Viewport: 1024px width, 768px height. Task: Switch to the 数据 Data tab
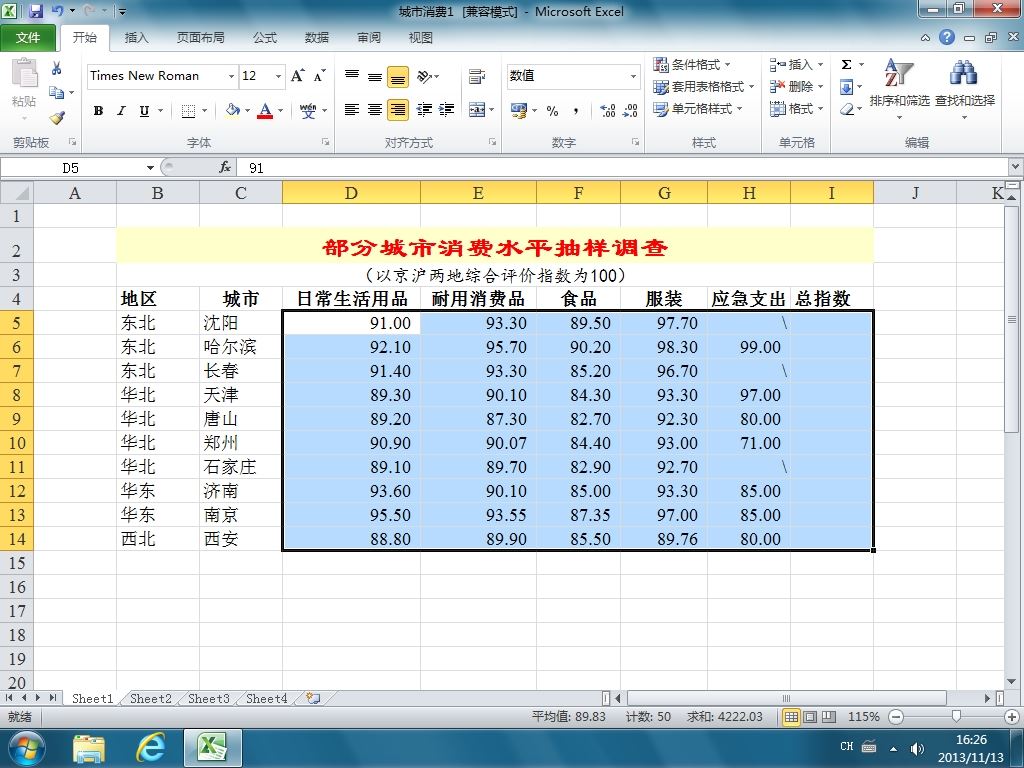pos(317,38)
